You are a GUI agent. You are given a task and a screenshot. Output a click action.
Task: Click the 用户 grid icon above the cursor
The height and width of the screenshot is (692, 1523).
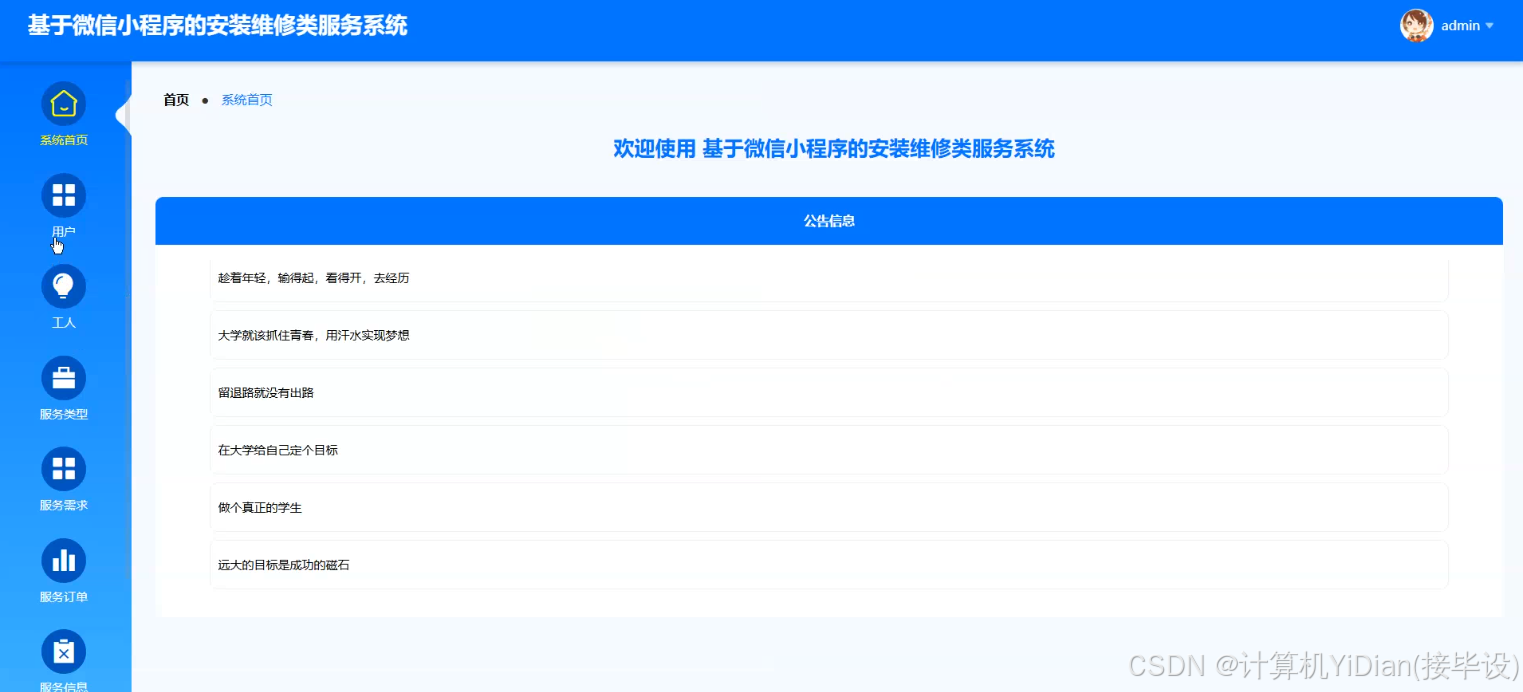click(63, 195)
